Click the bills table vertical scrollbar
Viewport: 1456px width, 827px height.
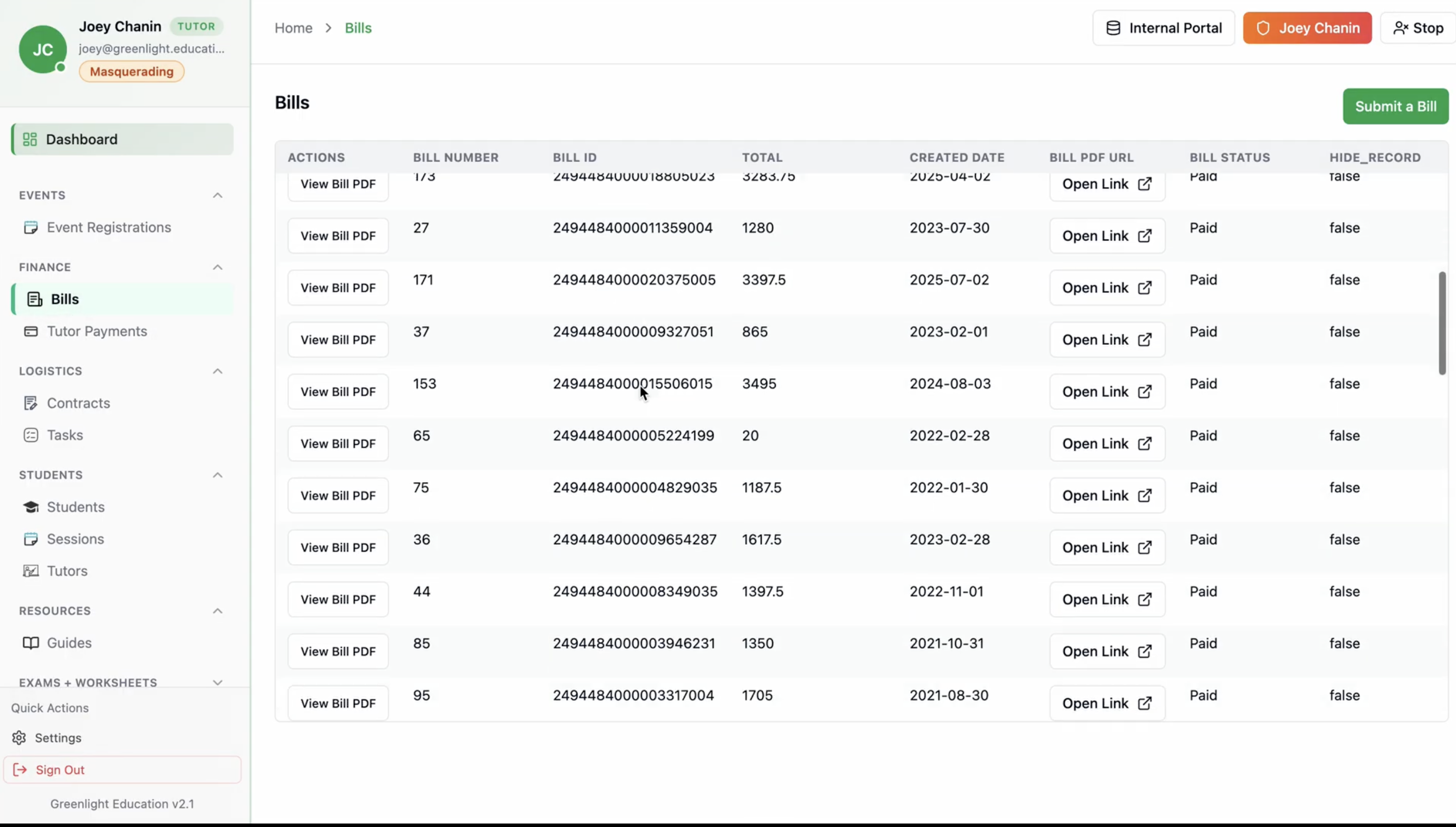(x=1442, y=323)
